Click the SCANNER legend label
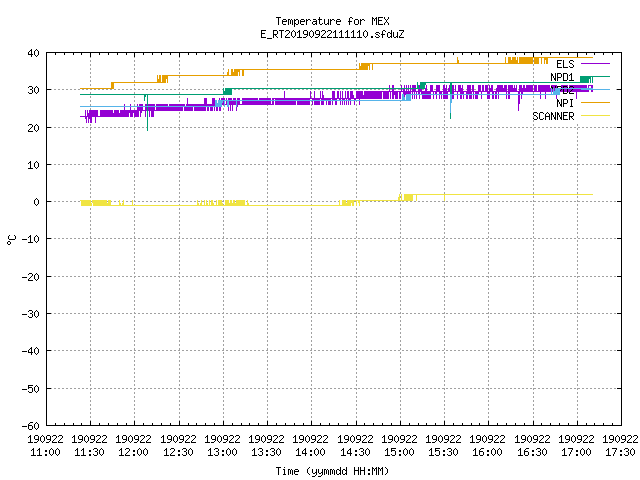The width and height of the screenshot is (640, 480). [553, 116]
